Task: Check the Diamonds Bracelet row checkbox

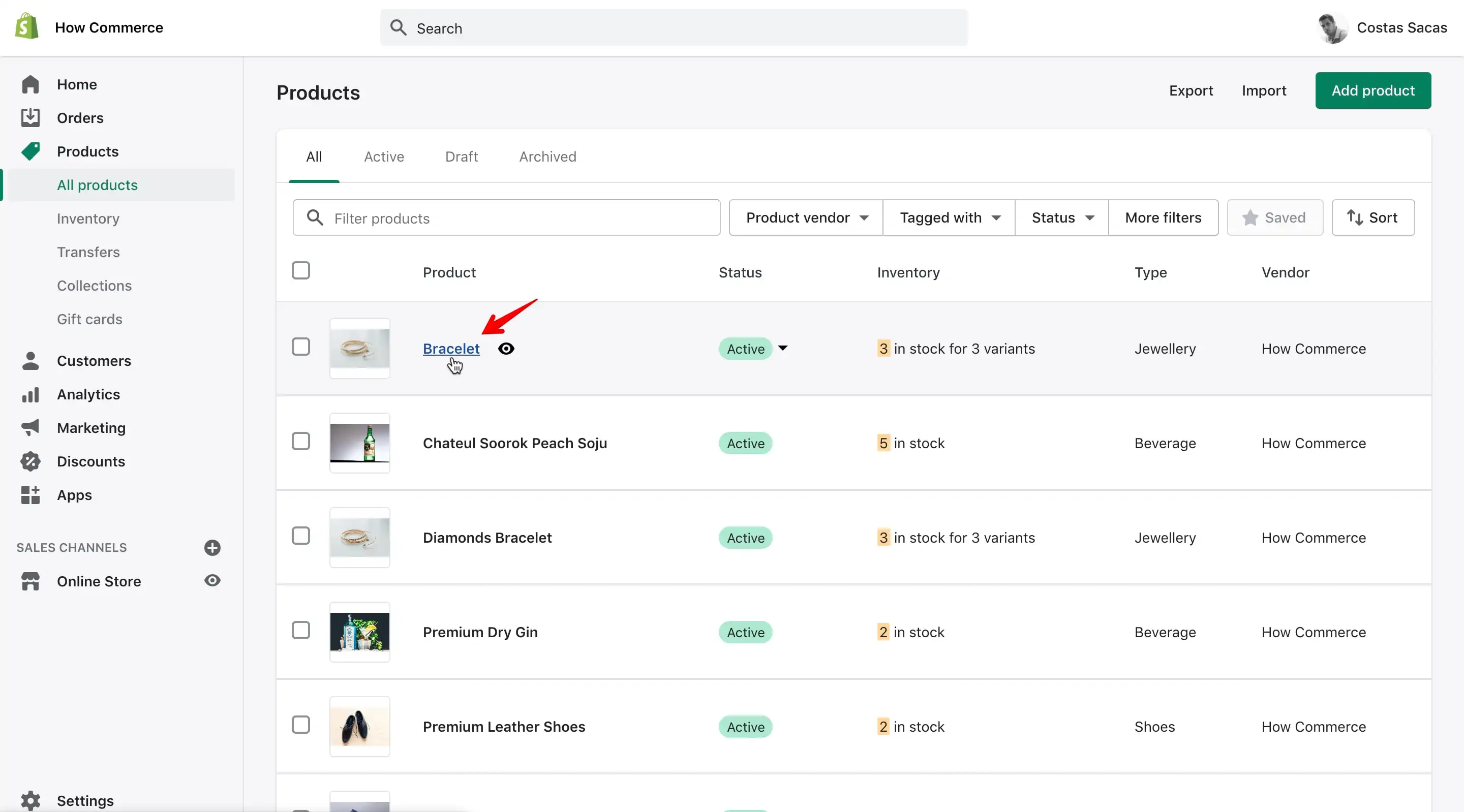Action: pyautogui.click(x=300, y=536)
